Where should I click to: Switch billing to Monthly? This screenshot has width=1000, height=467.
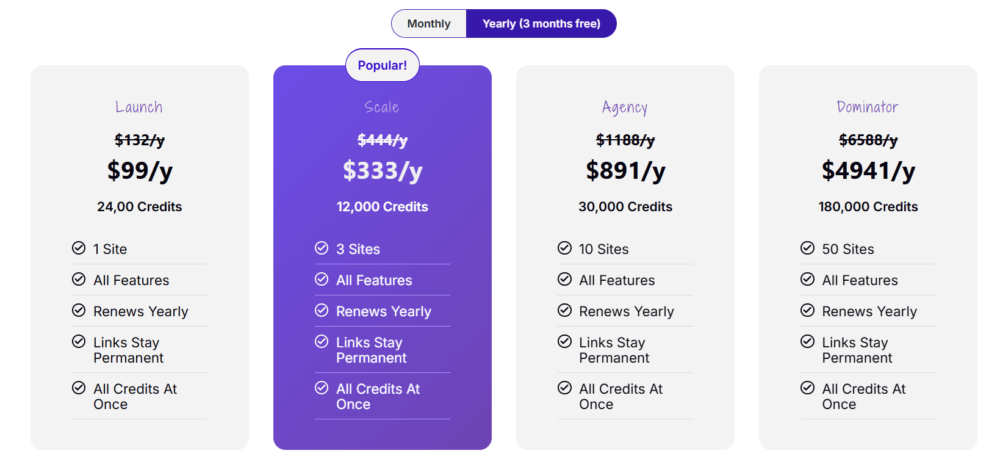click(x=429, y=23)
